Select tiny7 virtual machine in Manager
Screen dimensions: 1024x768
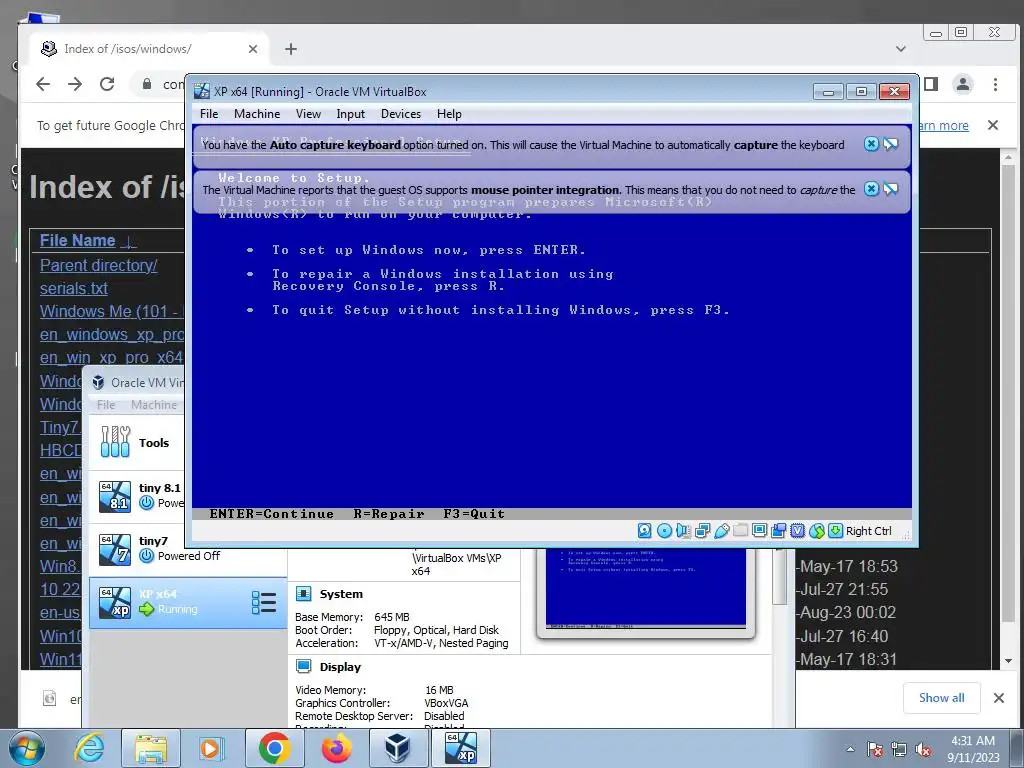pyautogui.click(x=187, y=549)
